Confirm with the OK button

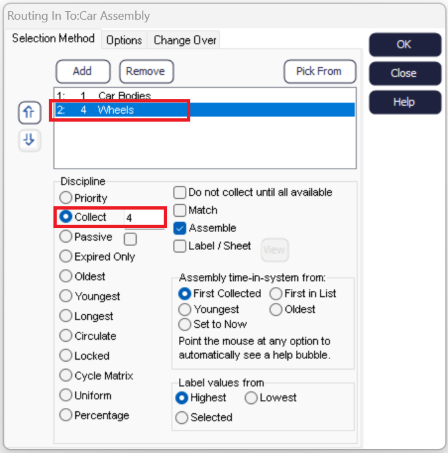pos(405,44)
